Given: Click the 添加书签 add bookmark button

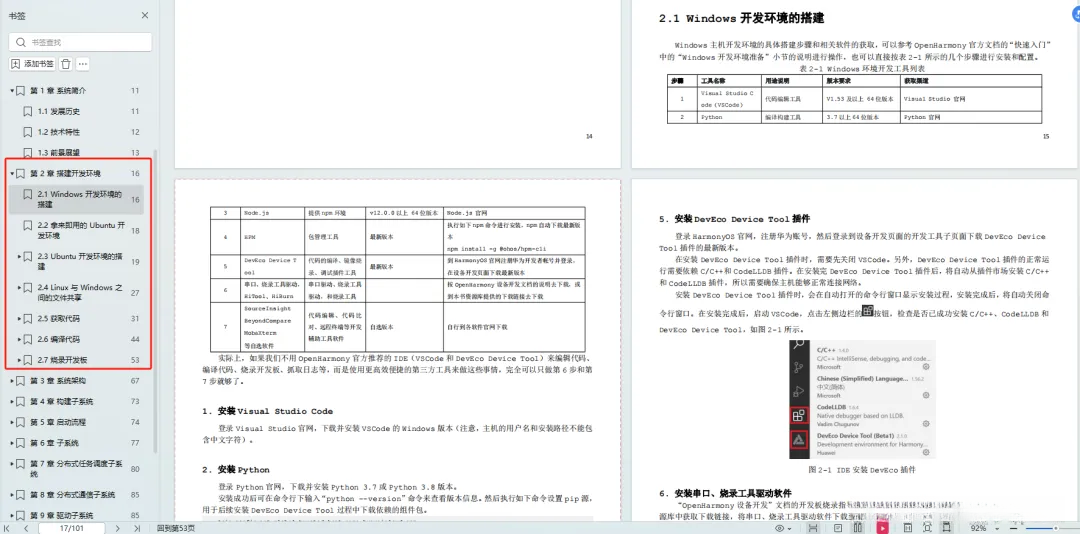Looking at the screenshot, I should 32,63.
